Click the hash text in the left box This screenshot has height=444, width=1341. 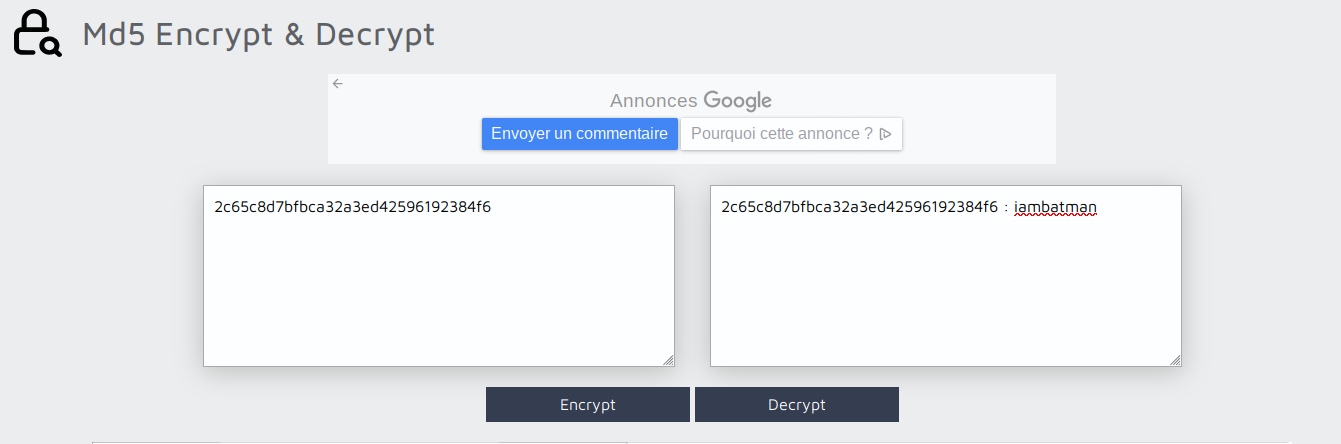pos(352,208)
